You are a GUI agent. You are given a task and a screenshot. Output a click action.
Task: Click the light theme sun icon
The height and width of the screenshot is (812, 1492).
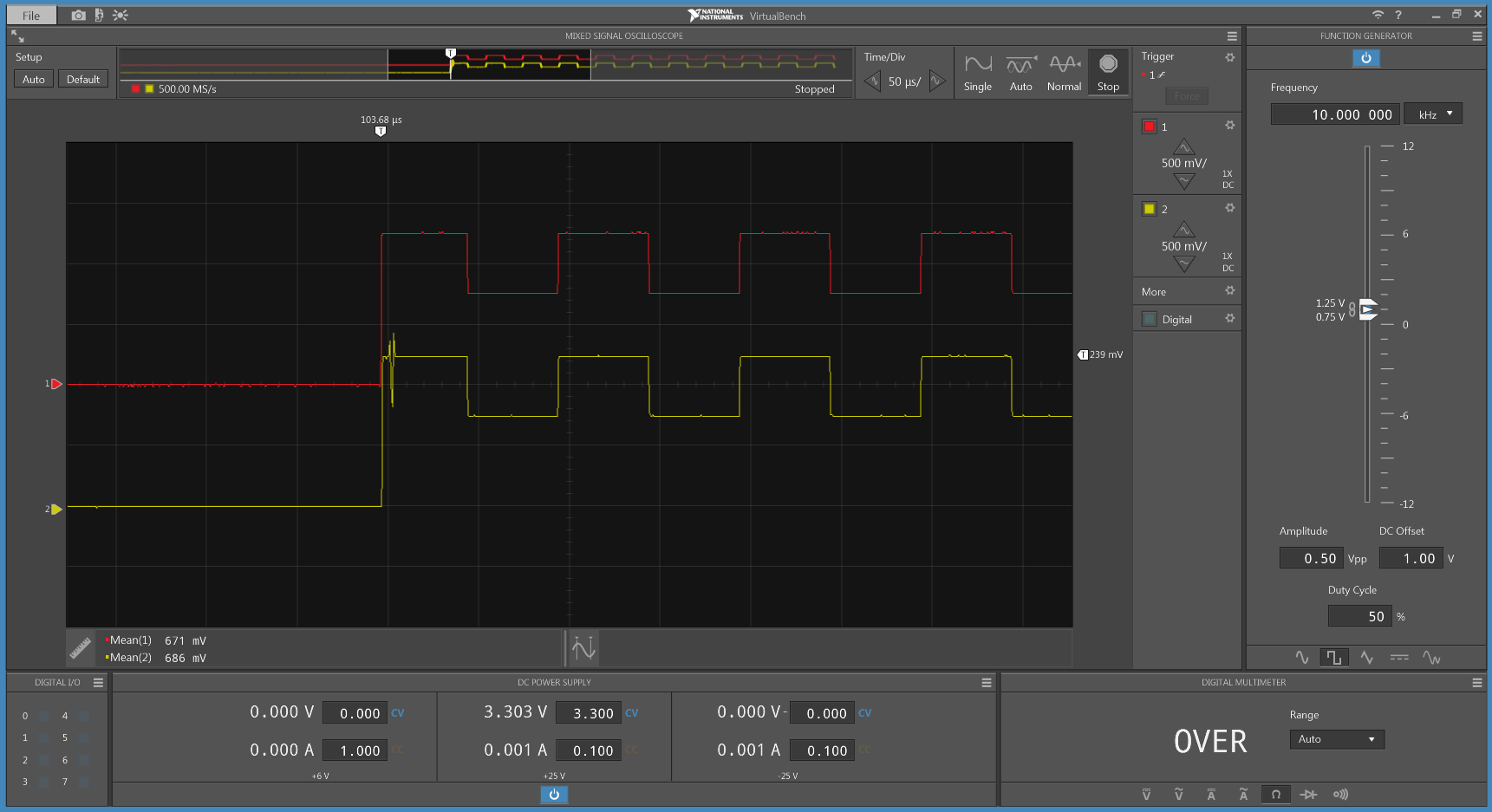point(121,16)
